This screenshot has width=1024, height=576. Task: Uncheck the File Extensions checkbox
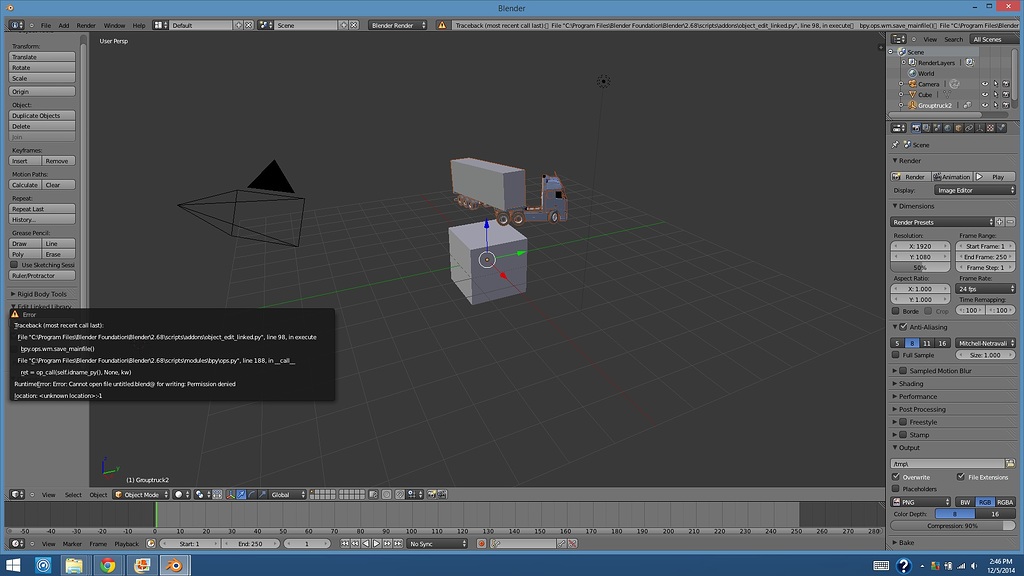pos(961,477)
